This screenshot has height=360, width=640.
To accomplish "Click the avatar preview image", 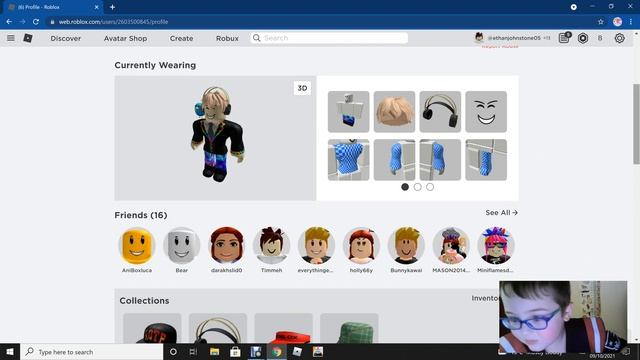I will 215,138.
